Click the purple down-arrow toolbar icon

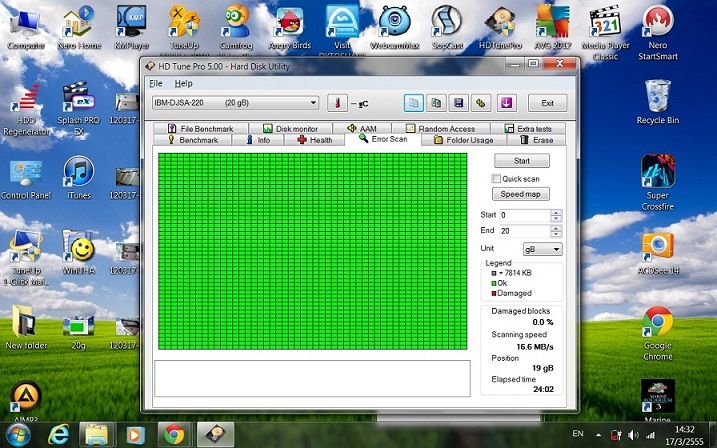tap(506, 103)
